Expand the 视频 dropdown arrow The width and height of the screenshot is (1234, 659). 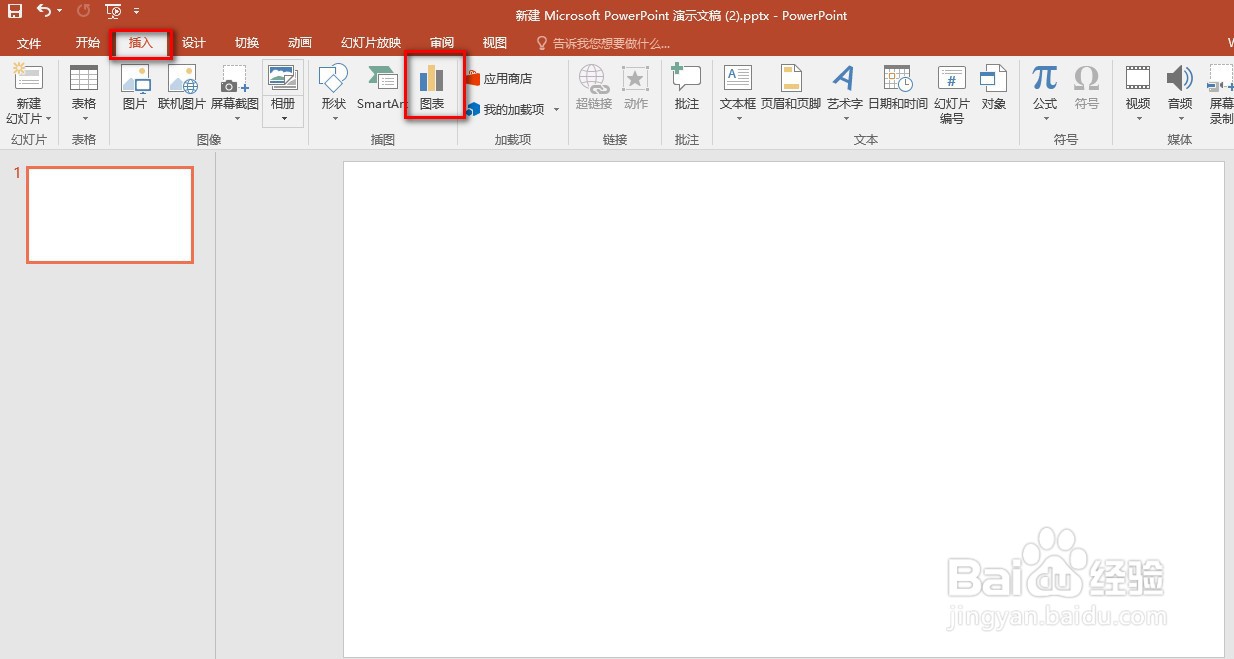pos(1138,119)
